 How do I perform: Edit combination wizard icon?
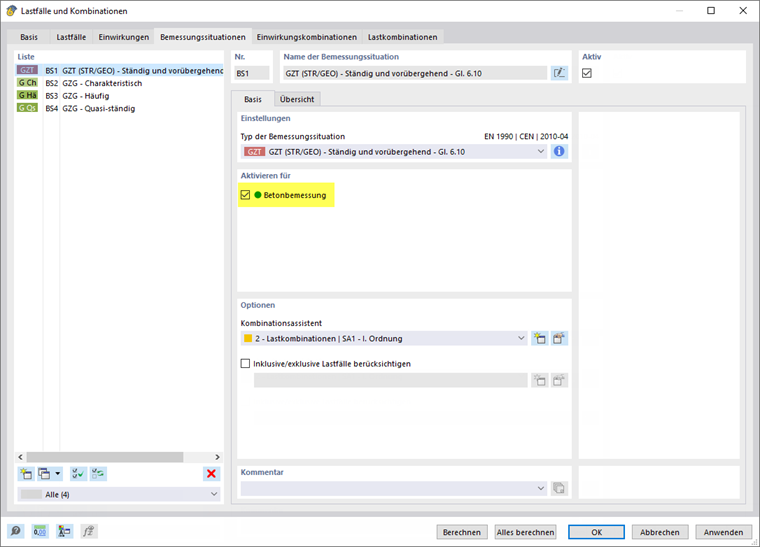pos(559,338)
